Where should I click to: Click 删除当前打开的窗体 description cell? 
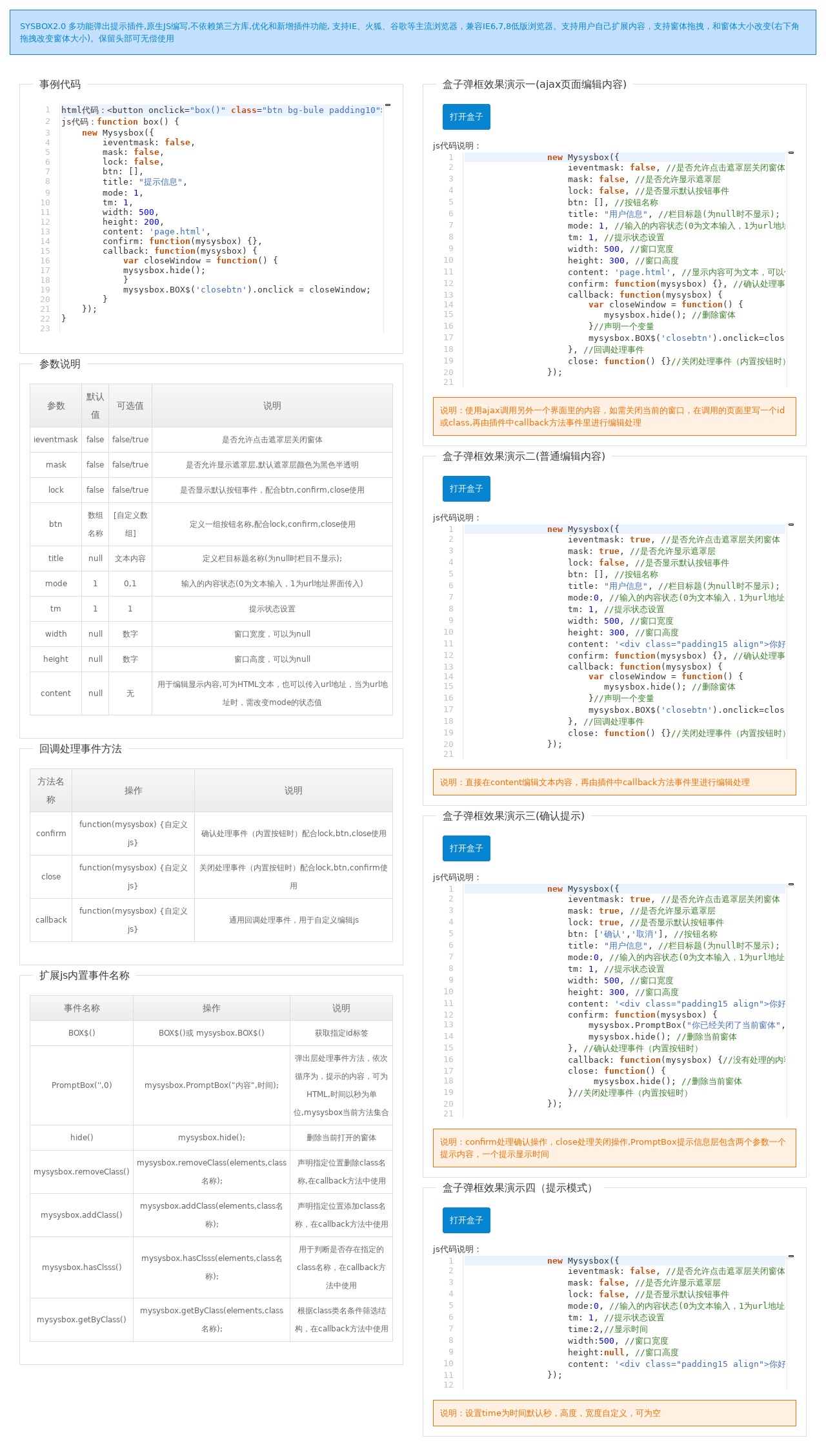coord(341,1138)
